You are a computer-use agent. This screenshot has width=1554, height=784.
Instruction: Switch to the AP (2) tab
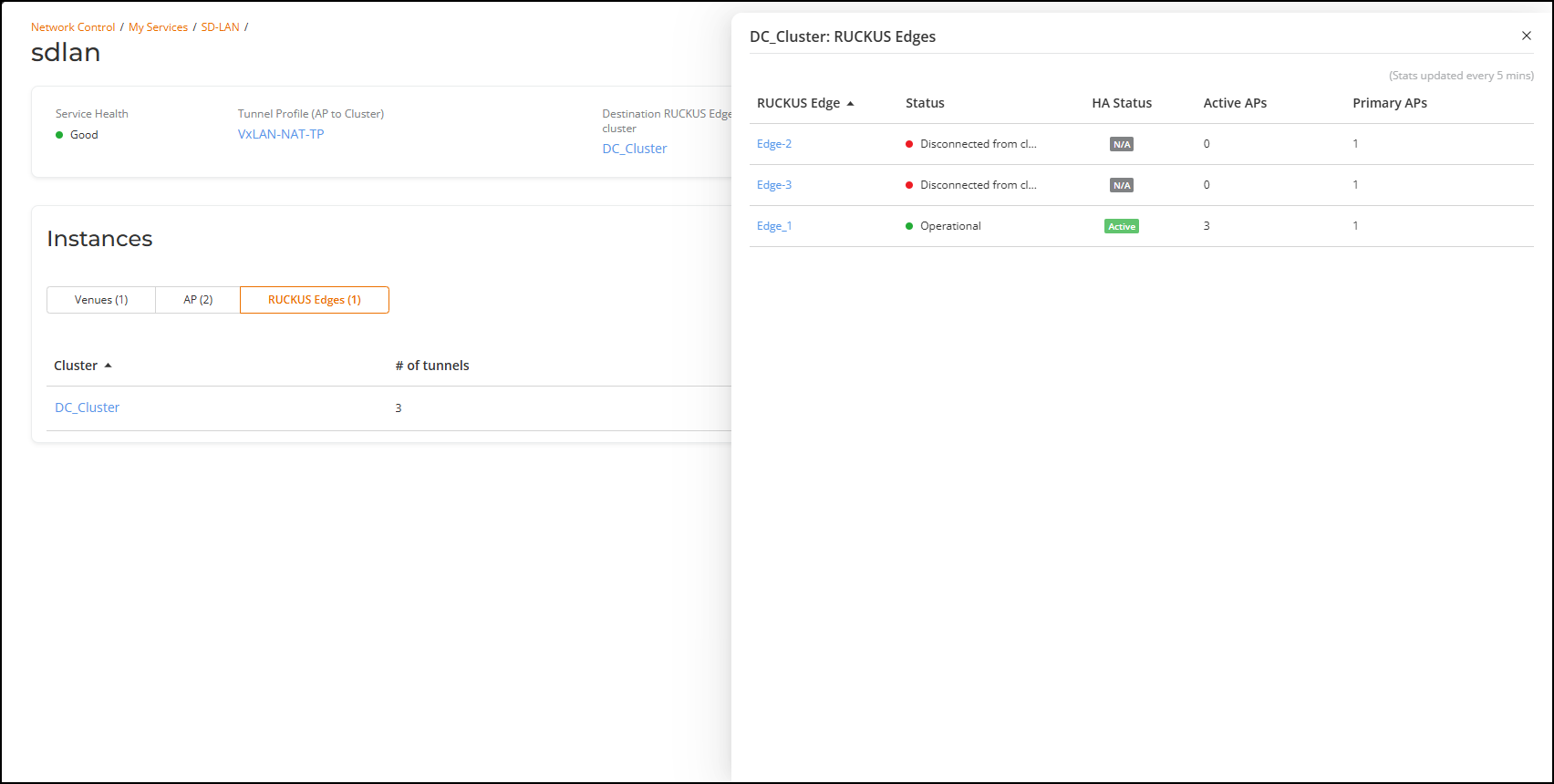(x=198, y=300)
